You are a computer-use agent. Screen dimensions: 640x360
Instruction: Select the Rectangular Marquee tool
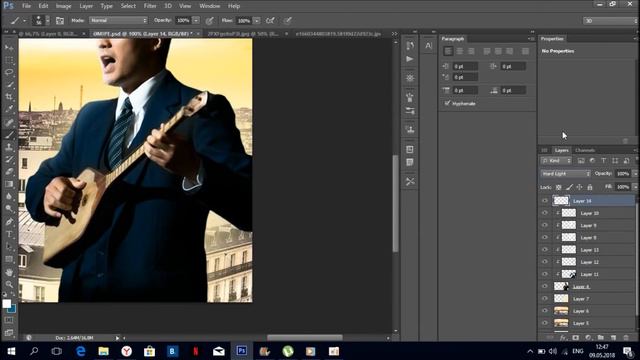9,60
